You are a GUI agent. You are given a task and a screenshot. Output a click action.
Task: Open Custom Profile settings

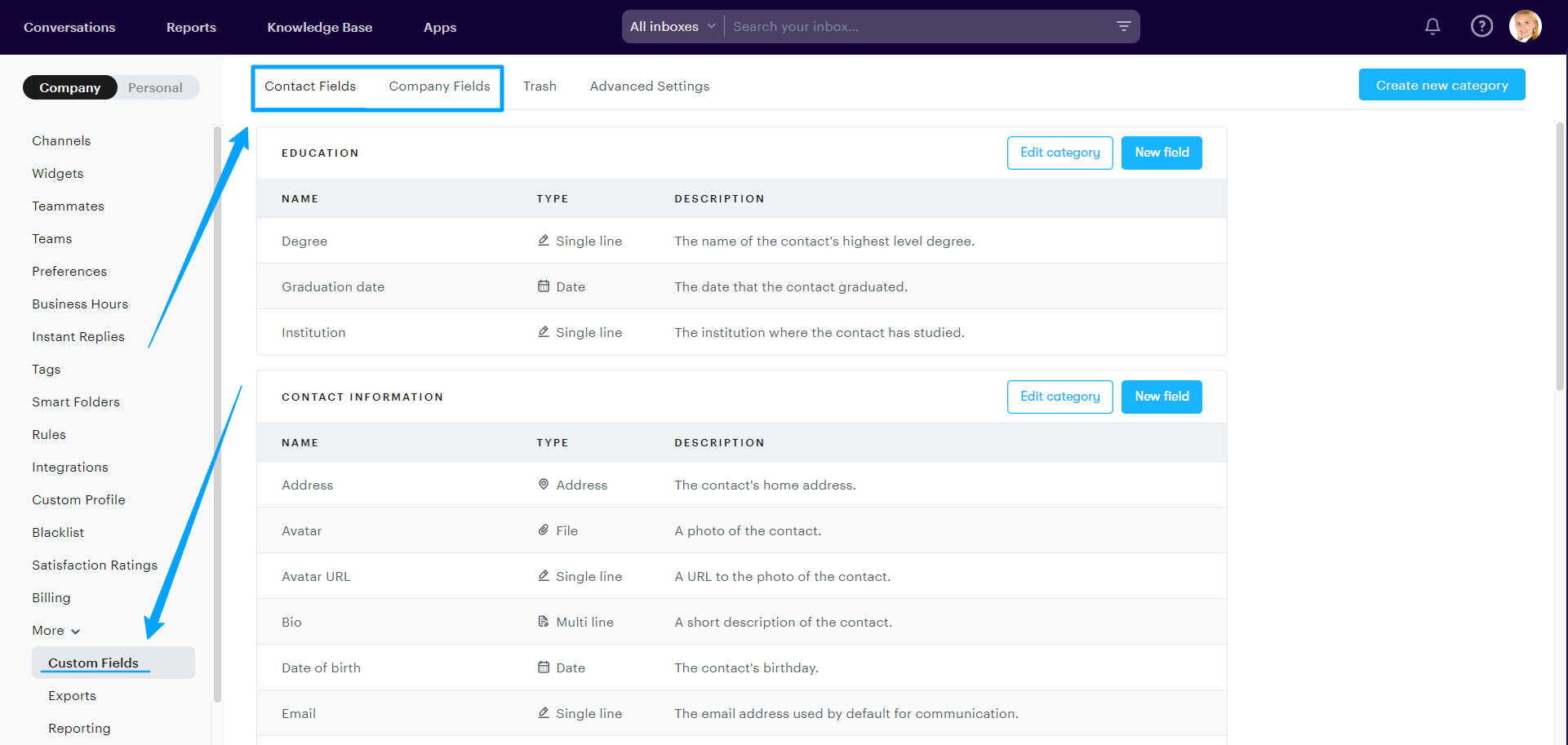tap(78, 499)
